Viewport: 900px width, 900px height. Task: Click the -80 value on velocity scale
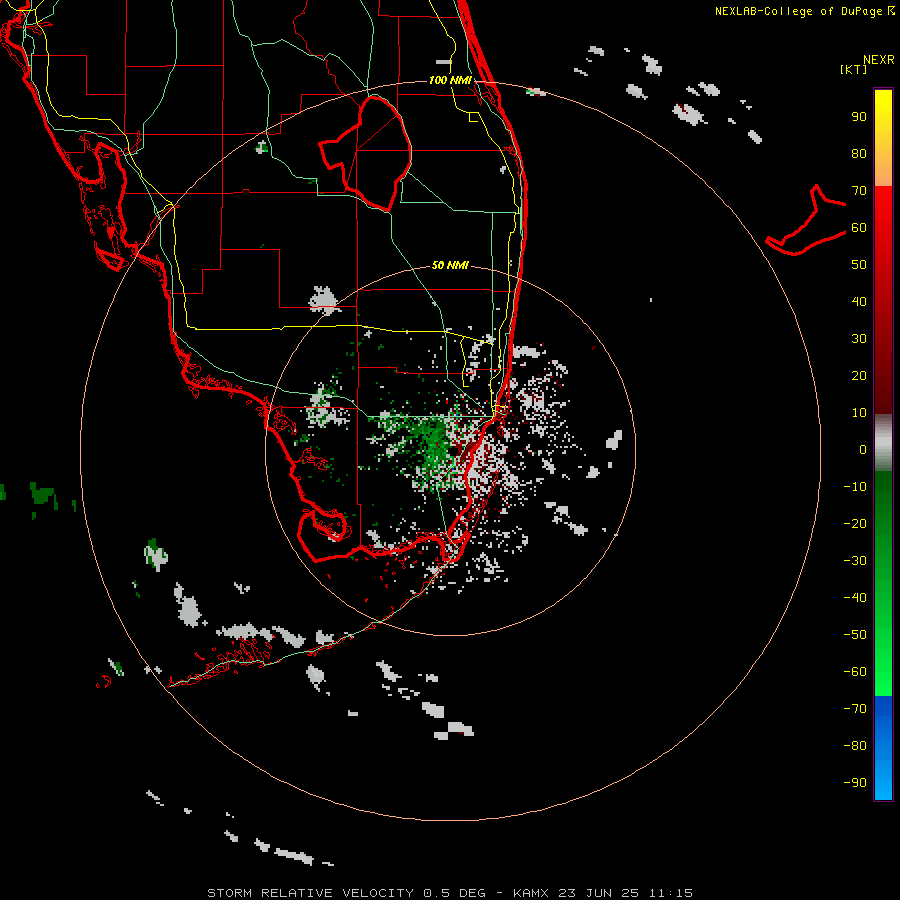coord(855,746)
